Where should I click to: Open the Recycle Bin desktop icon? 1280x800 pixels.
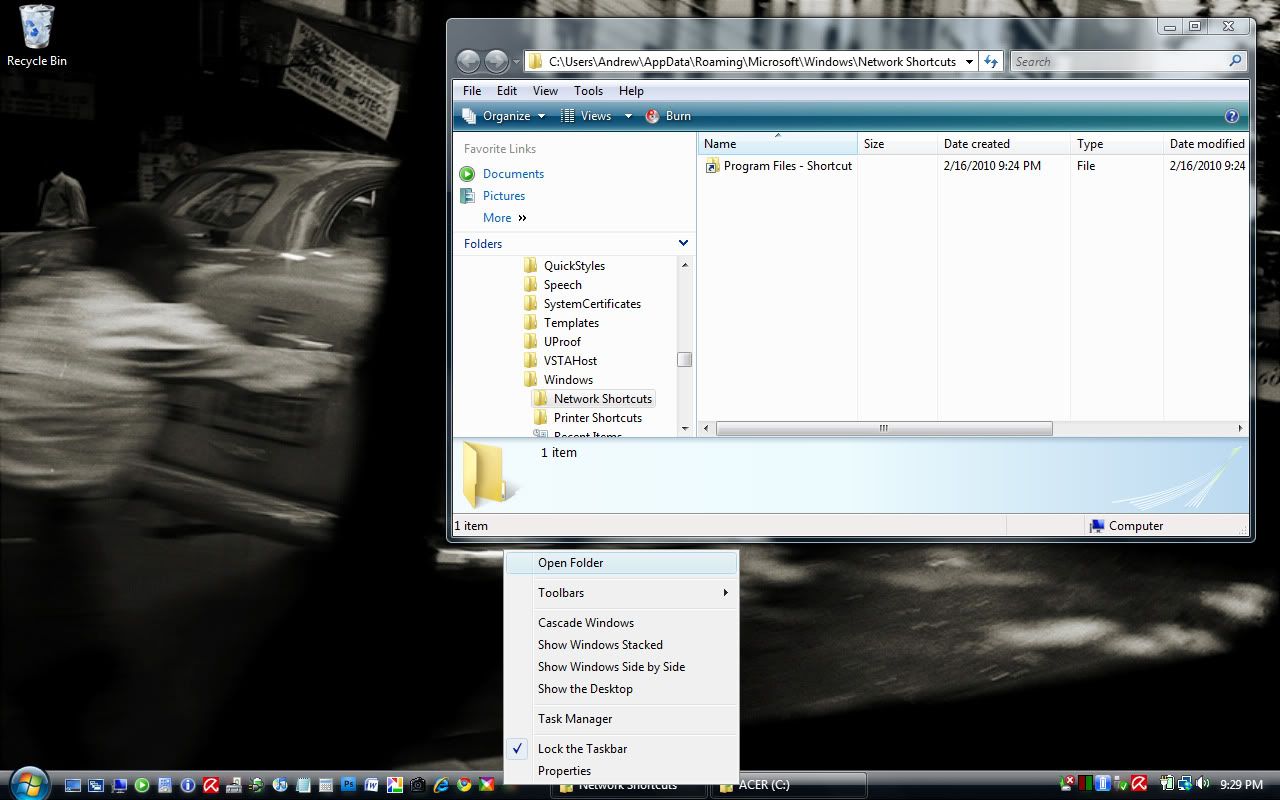pyautogui.click(x=37, y=36)
